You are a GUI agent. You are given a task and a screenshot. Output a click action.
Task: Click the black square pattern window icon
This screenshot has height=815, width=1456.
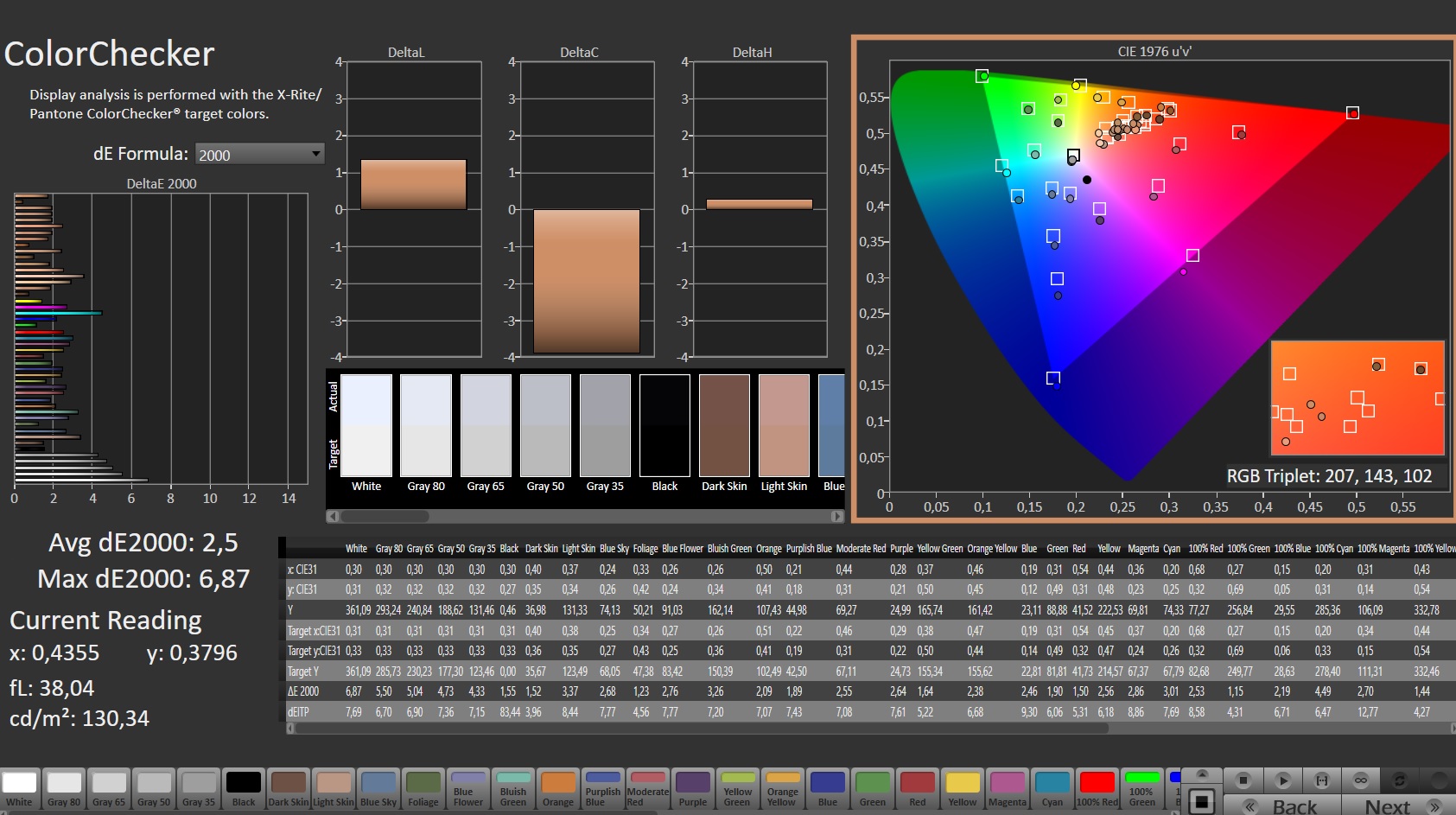[x=1201, y=801]
